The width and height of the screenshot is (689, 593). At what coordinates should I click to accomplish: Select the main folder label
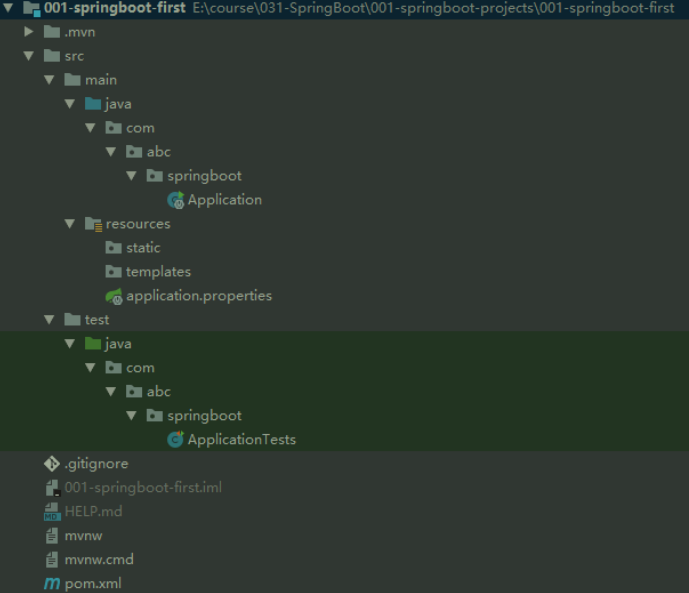tap(101, 80)
